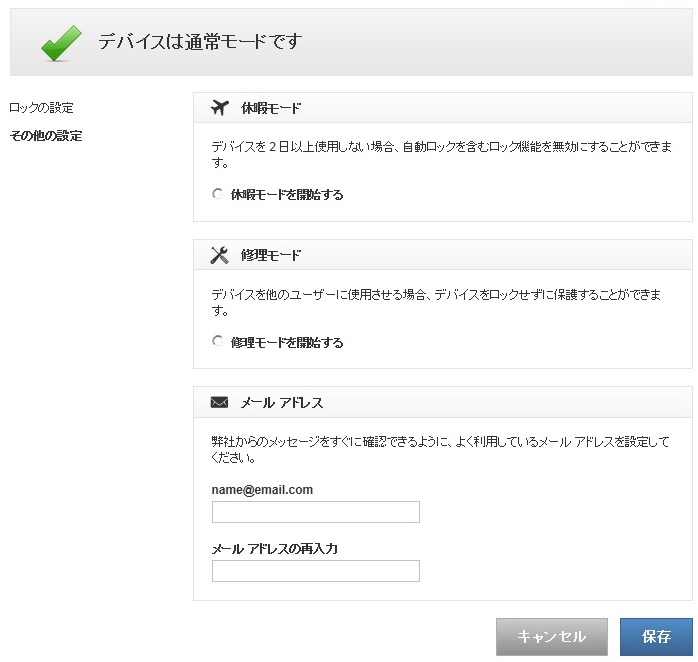Focus the name@email.com input field
Image resolution: width=698 pixels, height=662 pixels.
315,512
